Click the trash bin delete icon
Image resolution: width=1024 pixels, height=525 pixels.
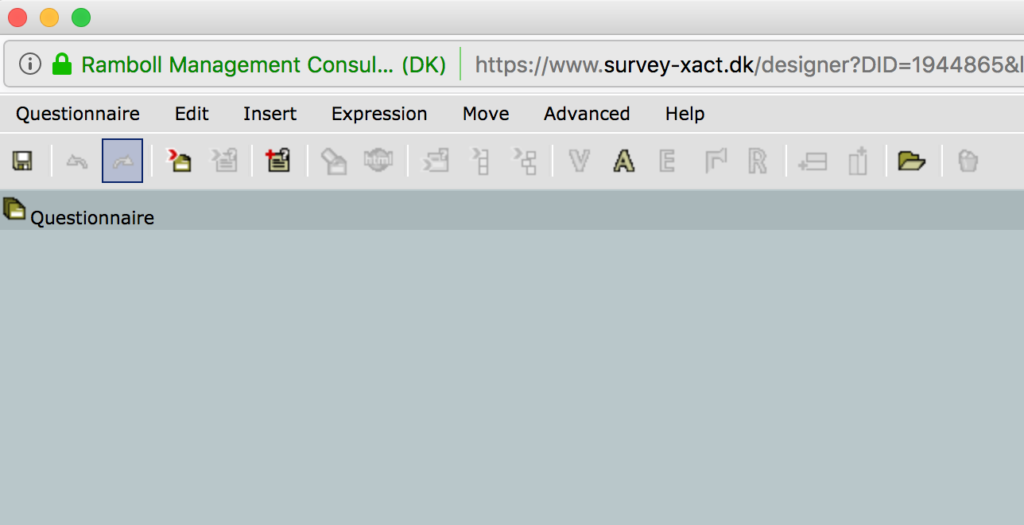pos(968,161)
